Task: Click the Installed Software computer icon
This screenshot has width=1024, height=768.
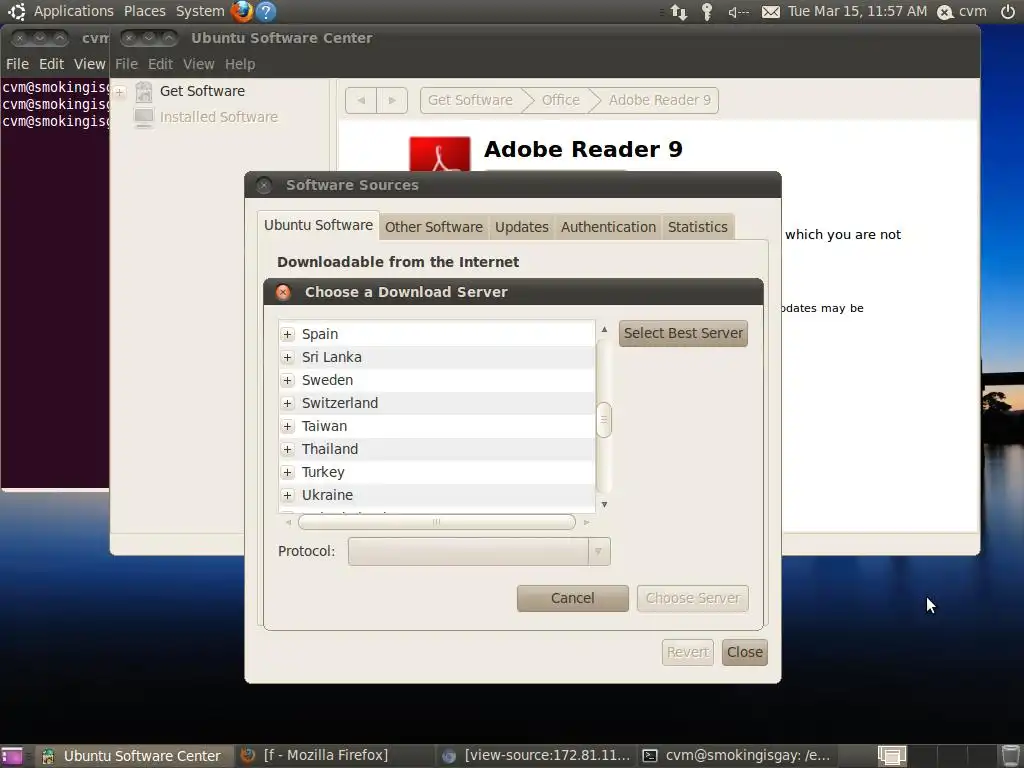Action: tap(144, 118)
